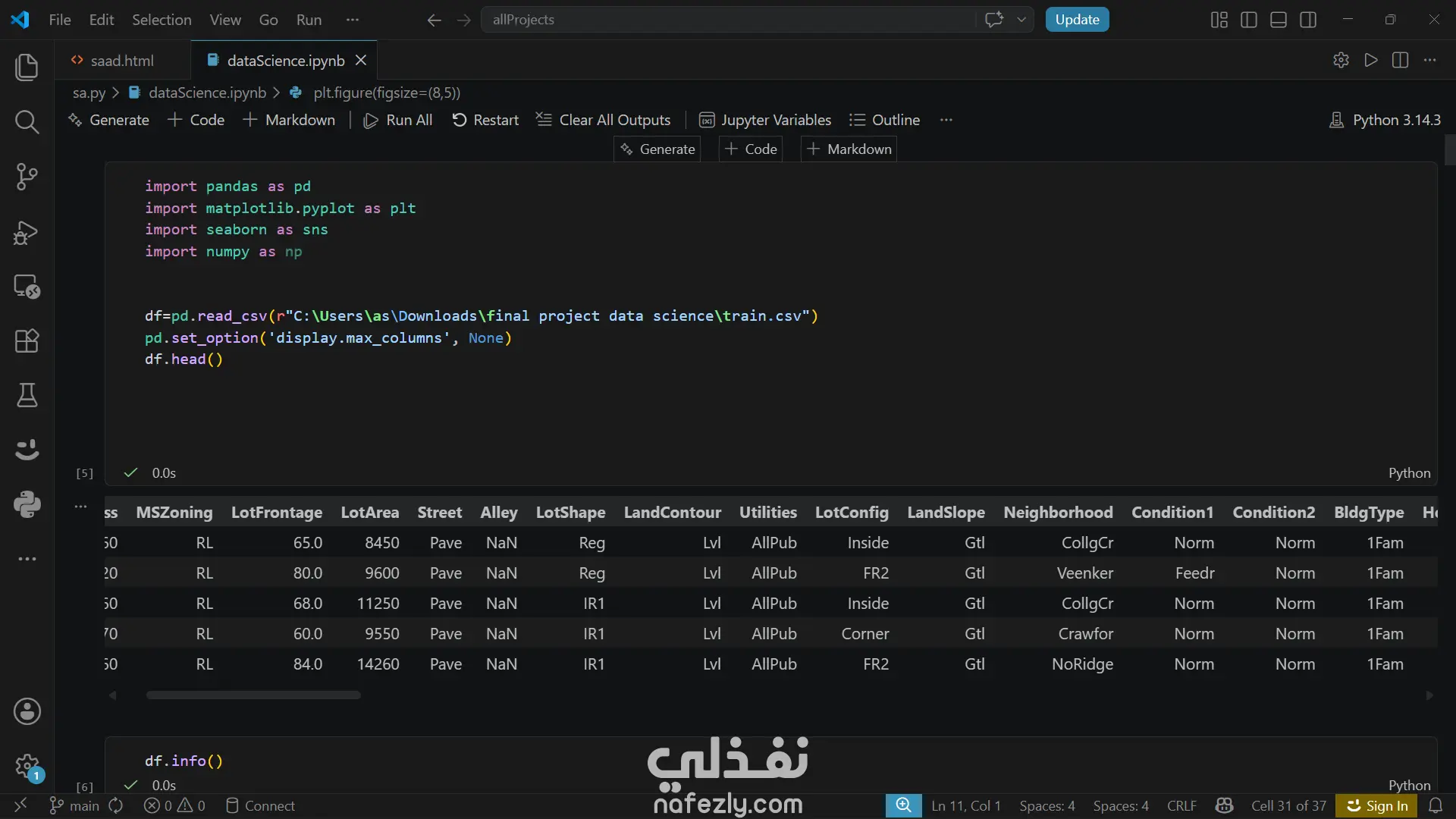Screen dimensions: 1456x819
Task: Insert Code cell above the first cell
Action: click(751, 149)
